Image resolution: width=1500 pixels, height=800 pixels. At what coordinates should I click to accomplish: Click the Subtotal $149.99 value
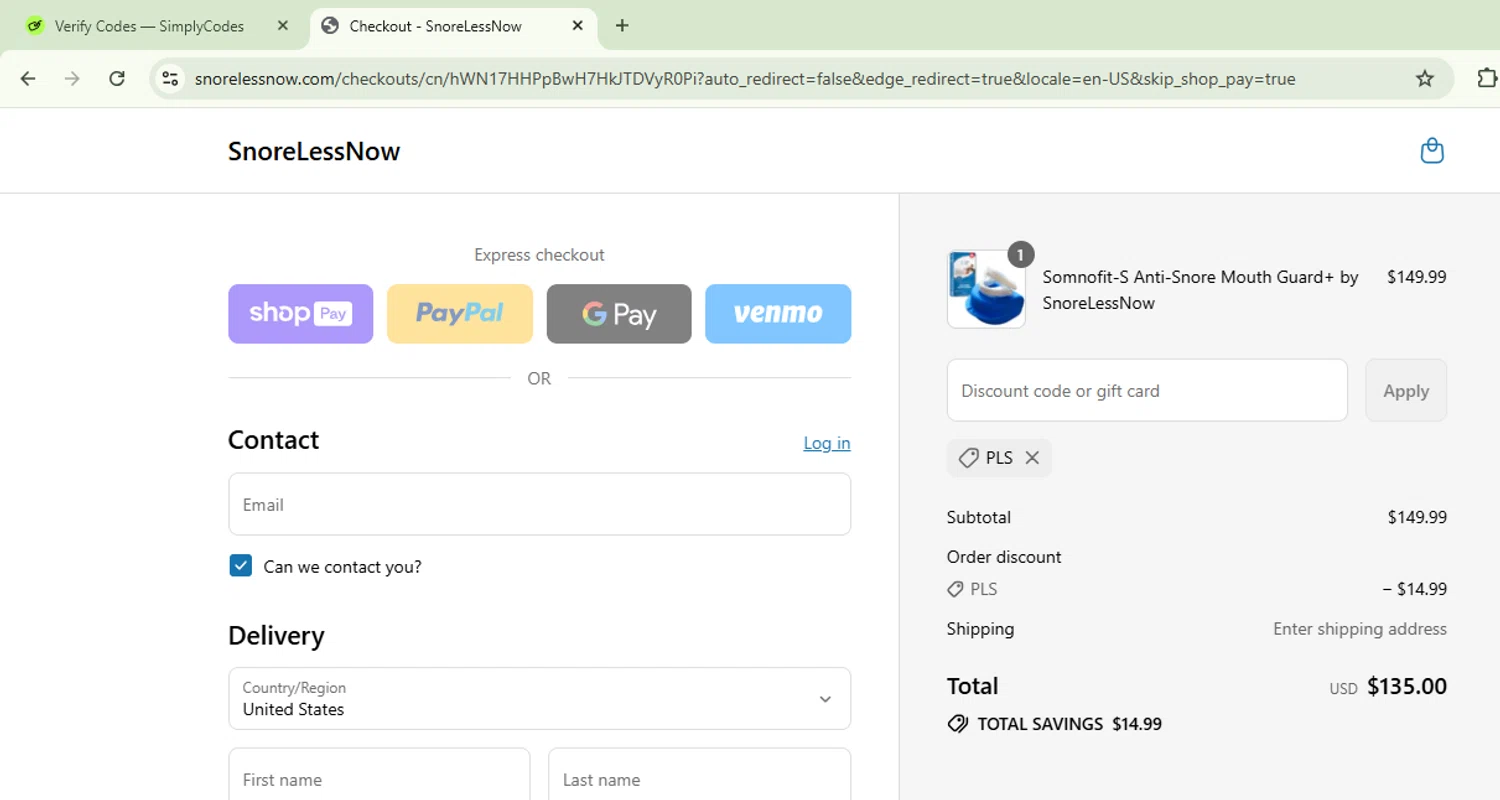click(x=1417, y=517)
